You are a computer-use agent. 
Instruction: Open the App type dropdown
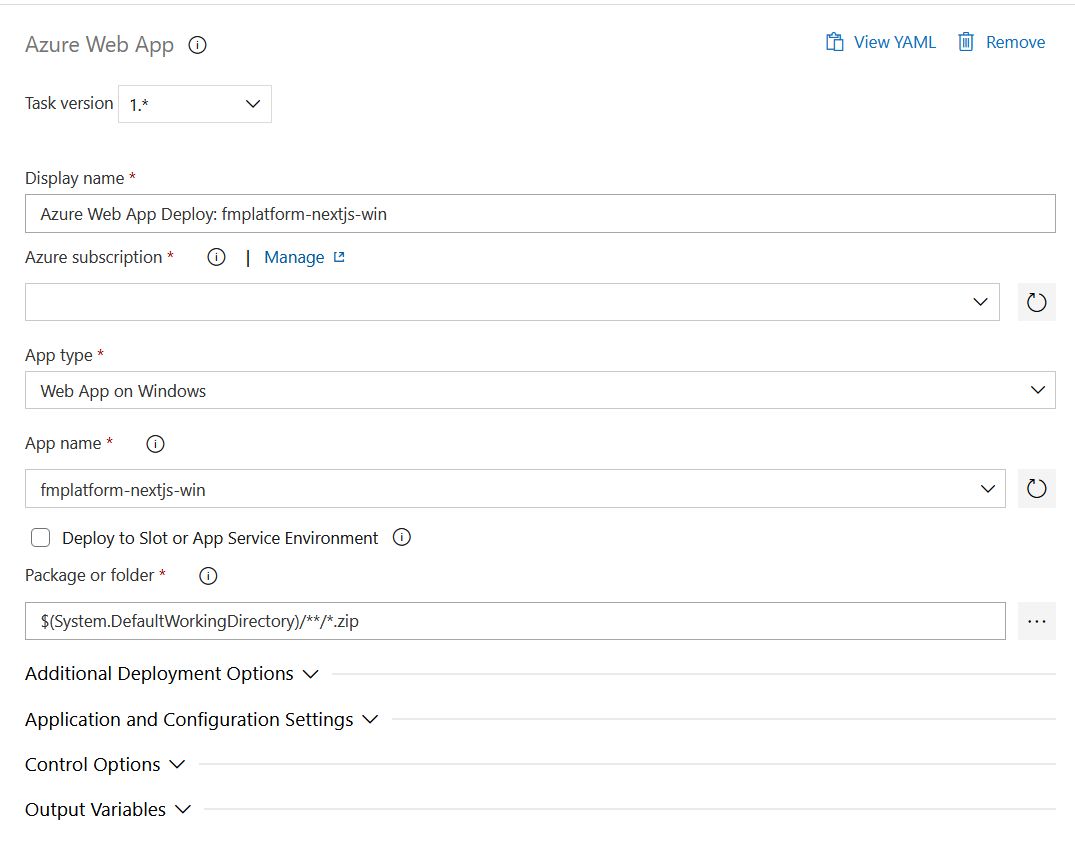coord(540,390)
